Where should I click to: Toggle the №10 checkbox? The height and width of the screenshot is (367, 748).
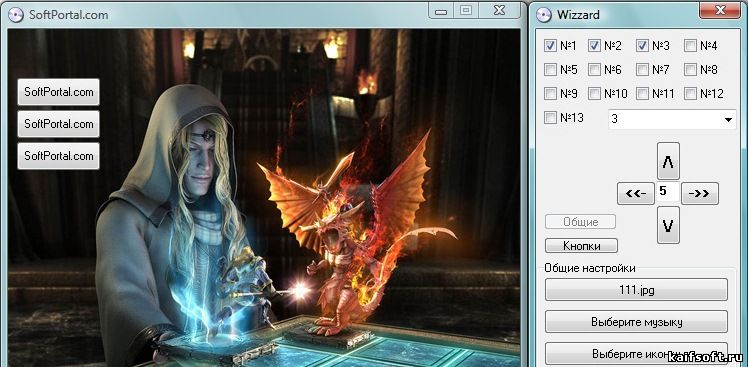point(594,94)
